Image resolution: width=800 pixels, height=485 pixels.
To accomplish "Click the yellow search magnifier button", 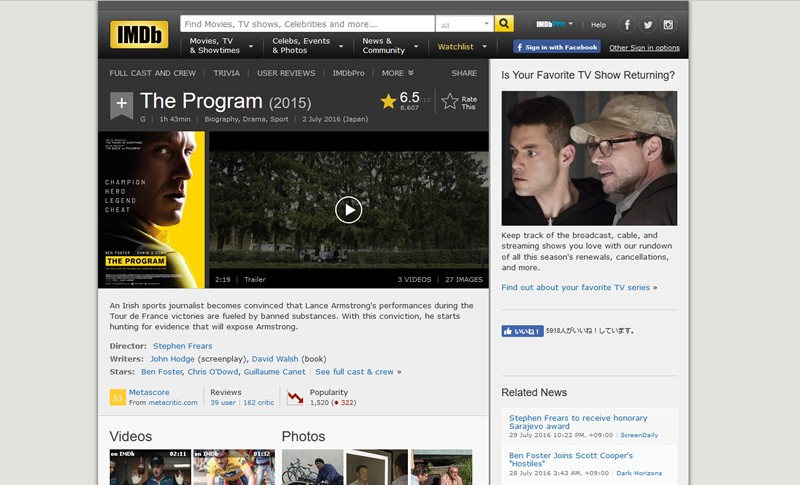I will pyautogui.click(x=504, y=23).
